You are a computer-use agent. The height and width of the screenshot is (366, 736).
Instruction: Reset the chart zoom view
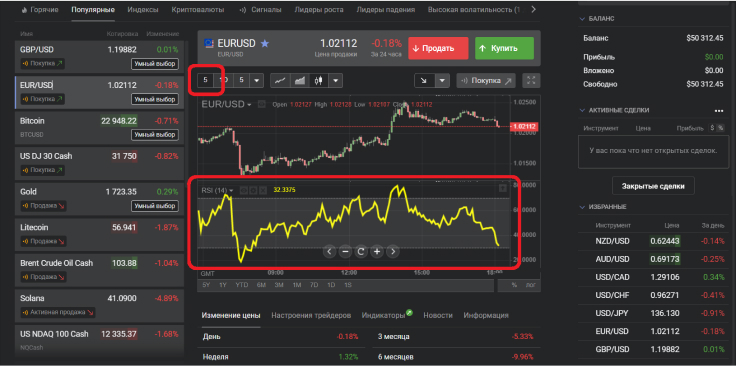361,252
